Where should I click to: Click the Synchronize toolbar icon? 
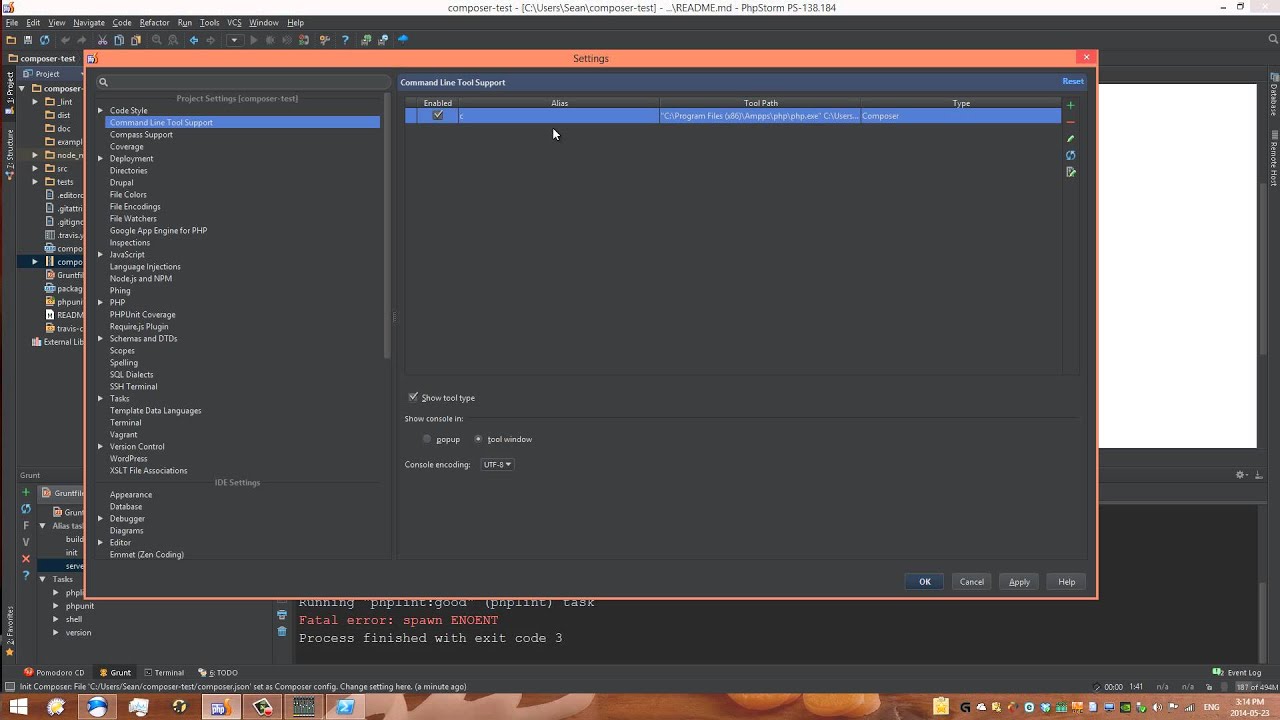click(45, 40)
